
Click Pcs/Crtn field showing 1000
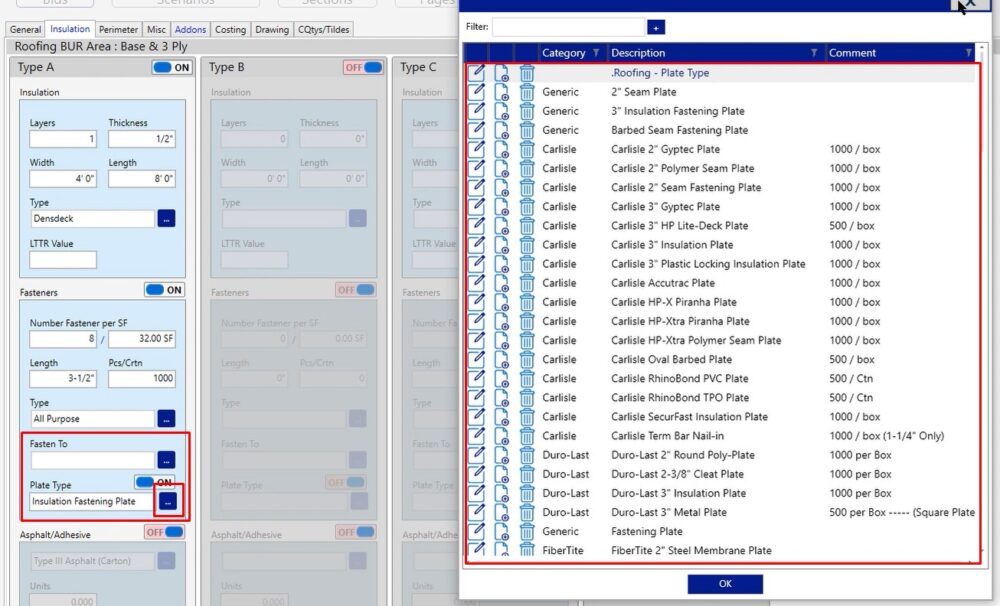(x=142, y=378)
